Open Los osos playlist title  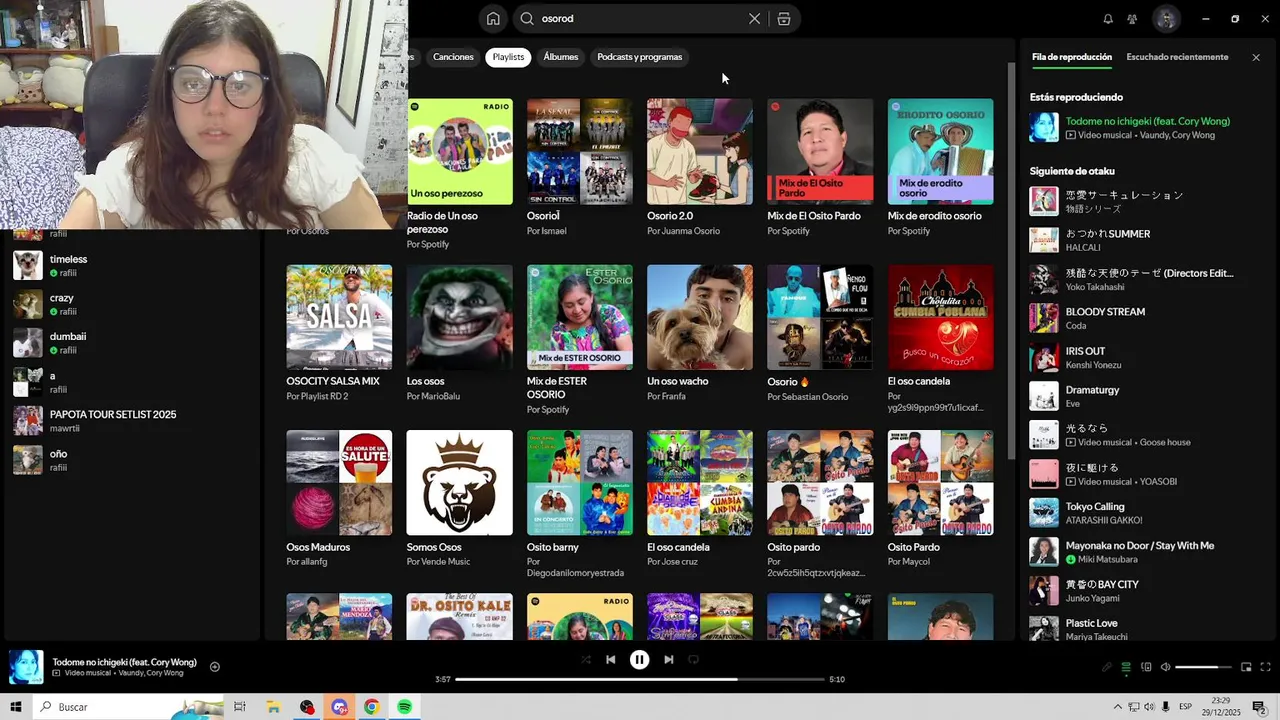[x=425, y=381]
